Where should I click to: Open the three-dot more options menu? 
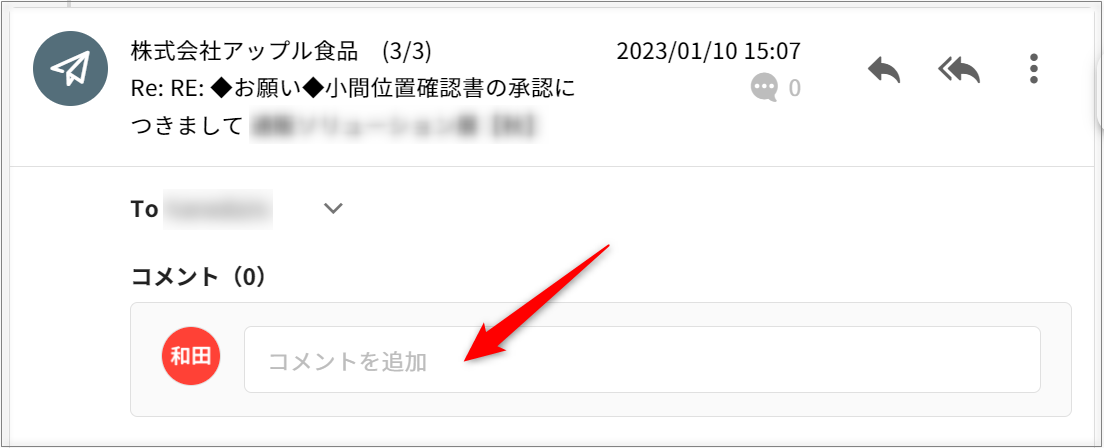tap(1034, 69)
